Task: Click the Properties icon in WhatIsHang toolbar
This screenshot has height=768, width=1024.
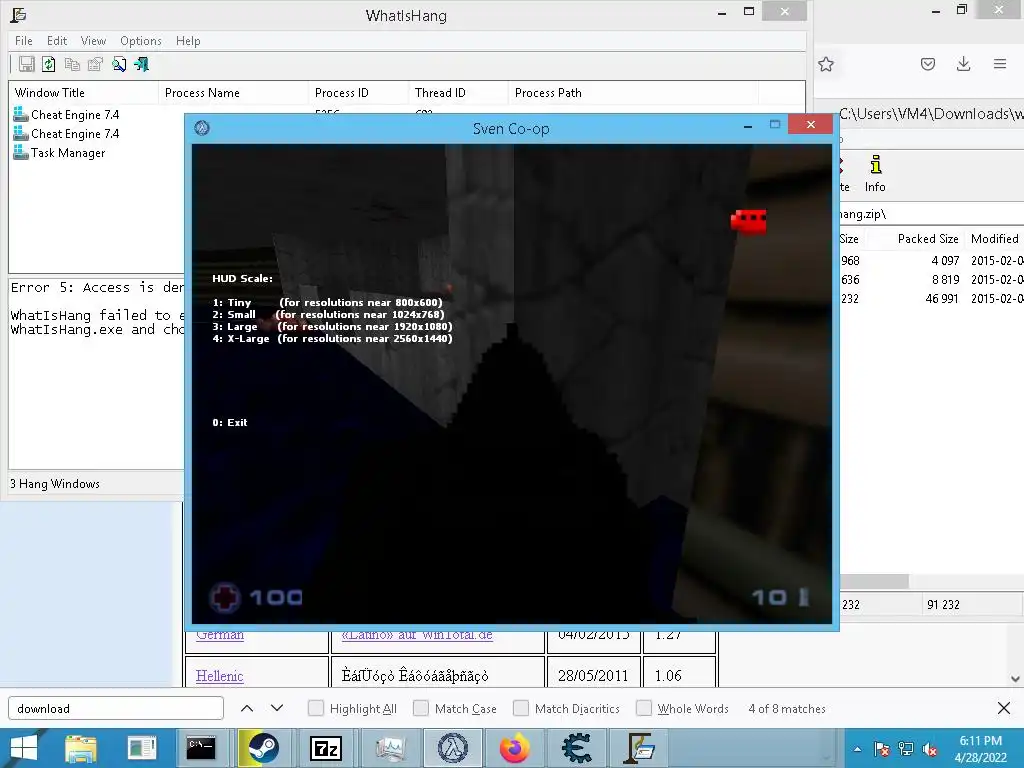Action: [x=95, y=64]
